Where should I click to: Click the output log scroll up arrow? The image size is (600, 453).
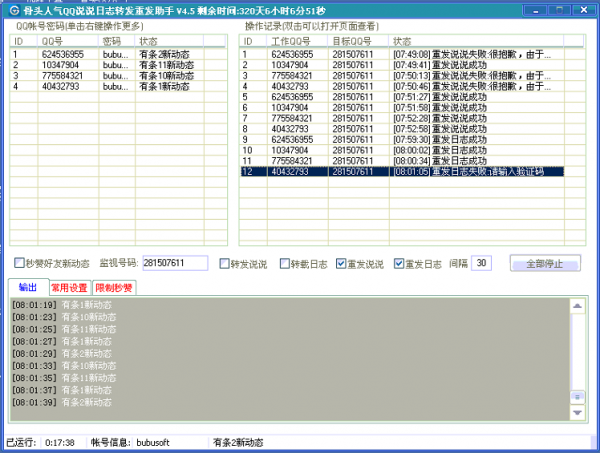pyautogui.click(x=577, y=306)
